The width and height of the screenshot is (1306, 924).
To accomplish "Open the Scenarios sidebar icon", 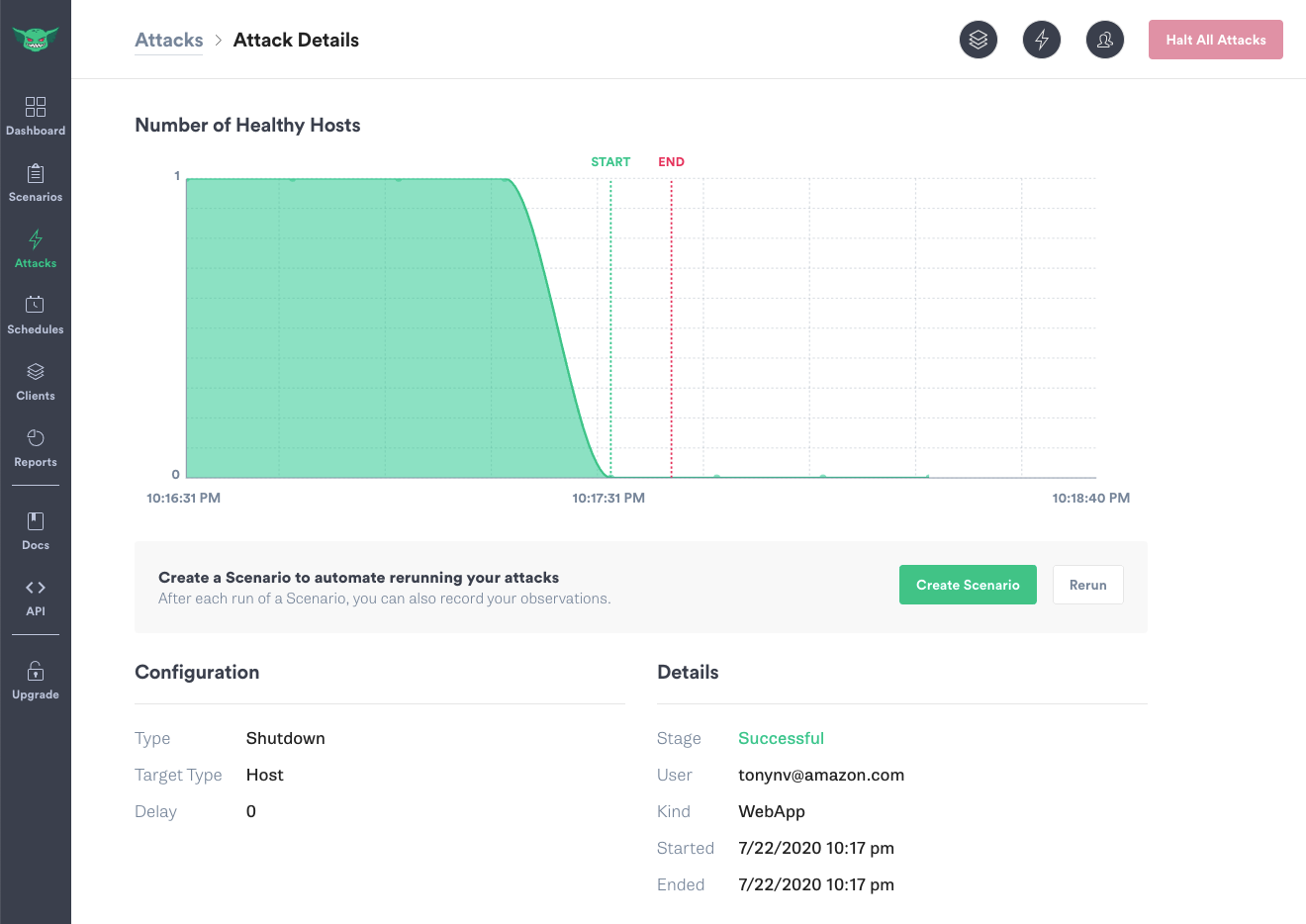I will pyautogui.click(x=36, y=174).
